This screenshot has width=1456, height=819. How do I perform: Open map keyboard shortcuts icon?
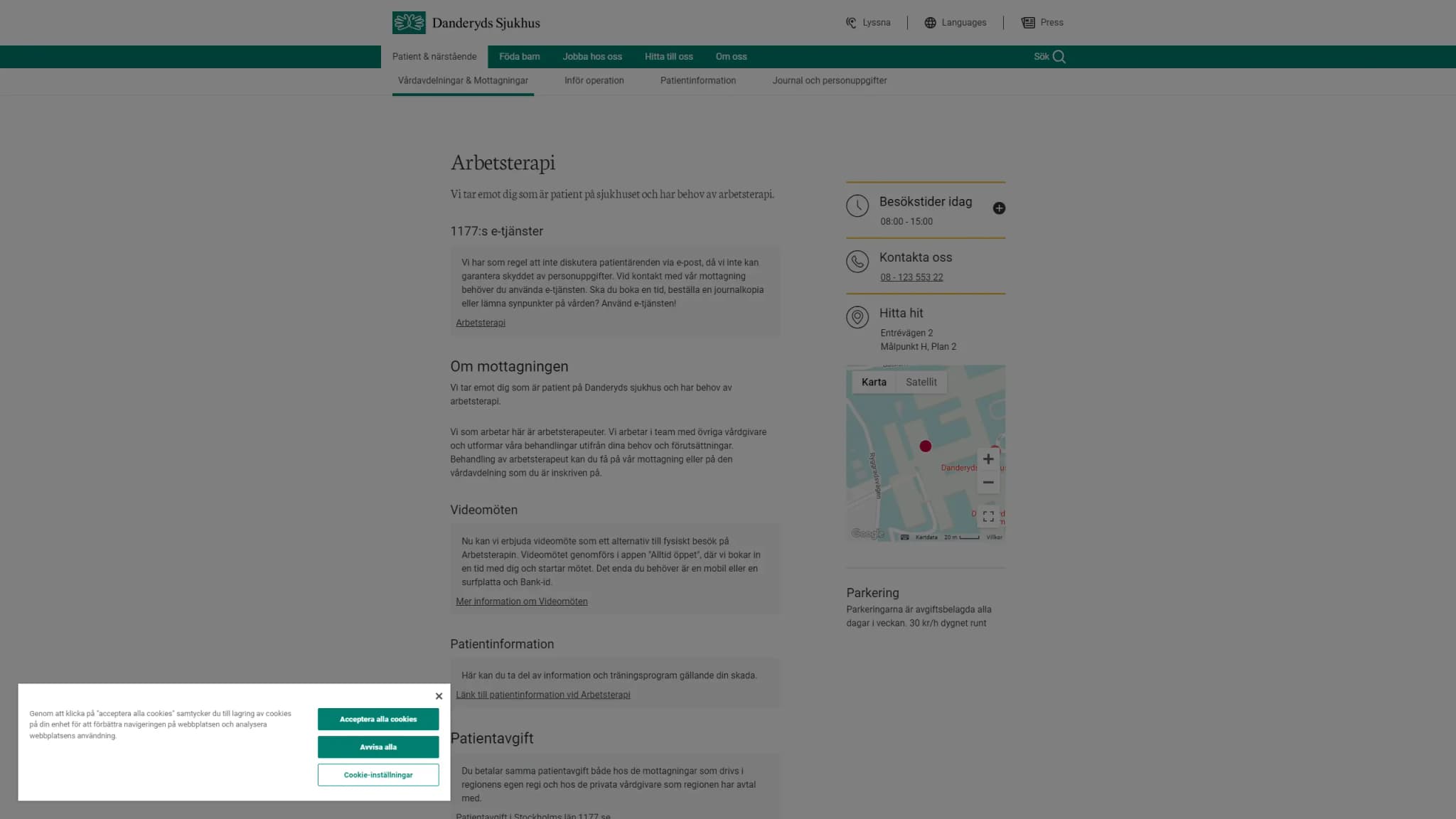point(905,537)
